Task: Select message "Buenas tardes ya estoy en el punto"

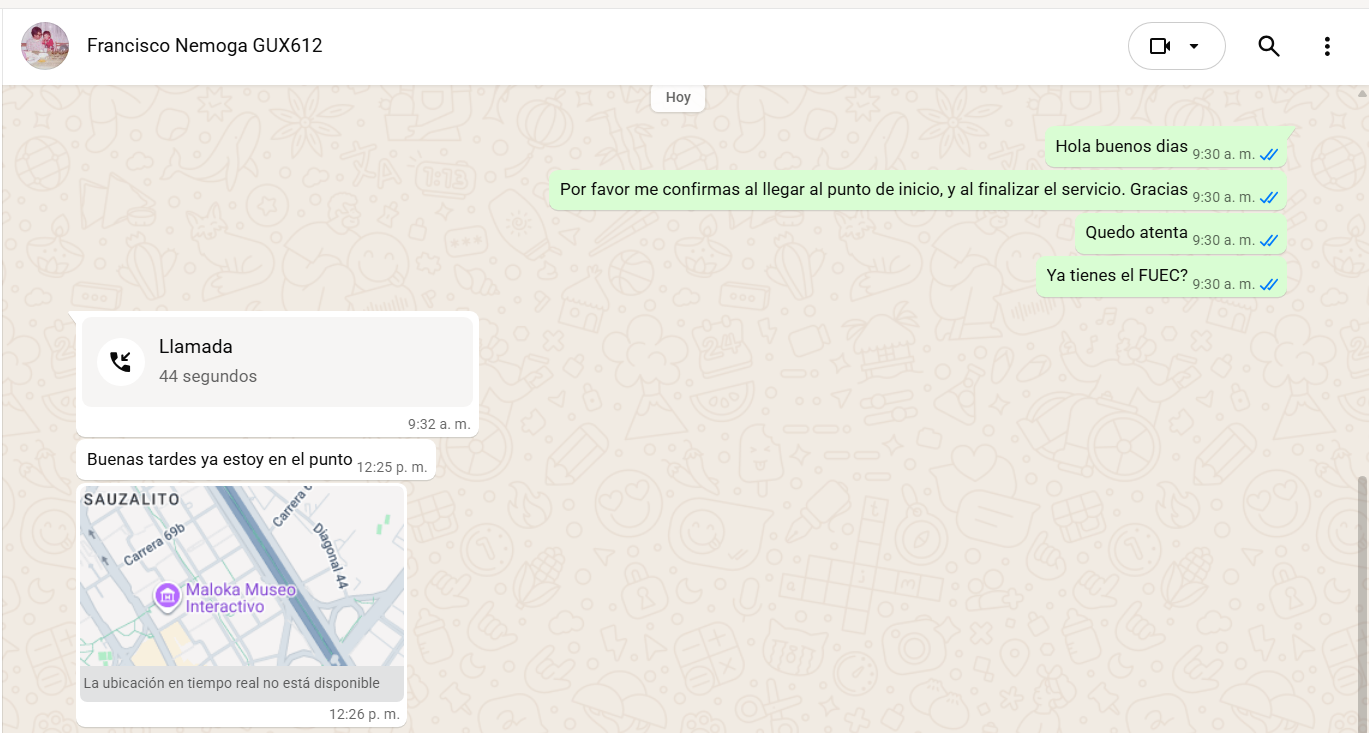Action: point(220,460)
